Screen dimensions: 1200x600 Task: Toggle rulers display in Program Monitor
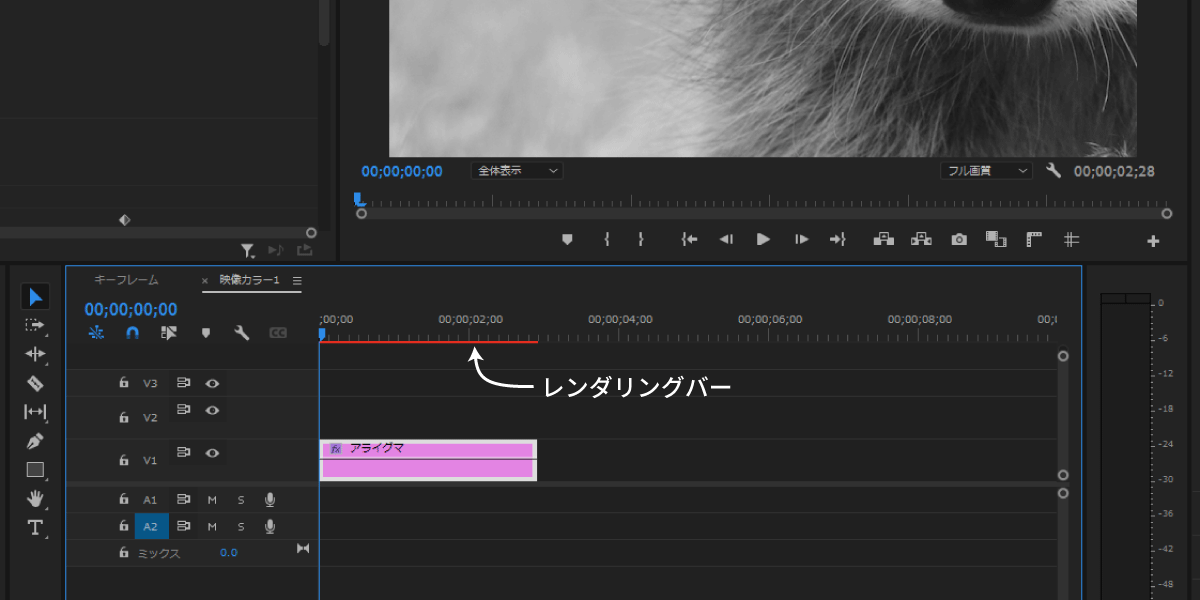[x=1034, y=239]
